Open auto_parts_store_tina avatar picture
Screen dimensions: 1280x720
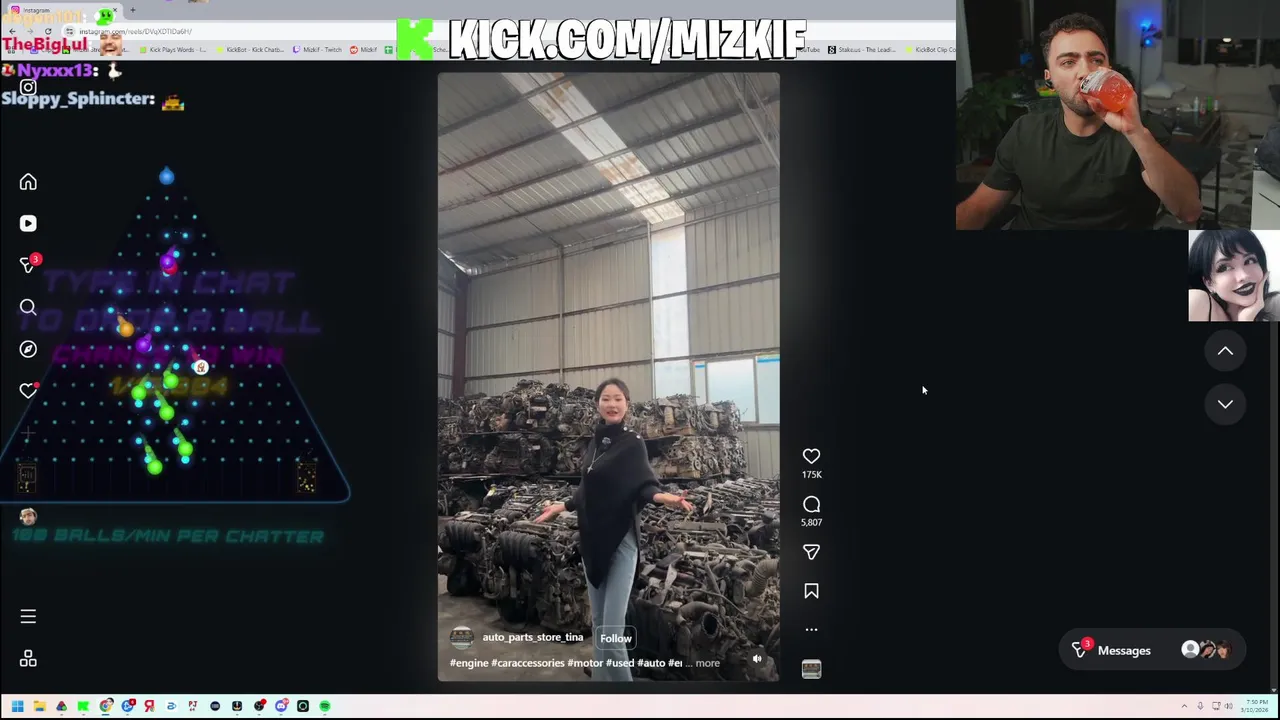[x=462, y=638]
